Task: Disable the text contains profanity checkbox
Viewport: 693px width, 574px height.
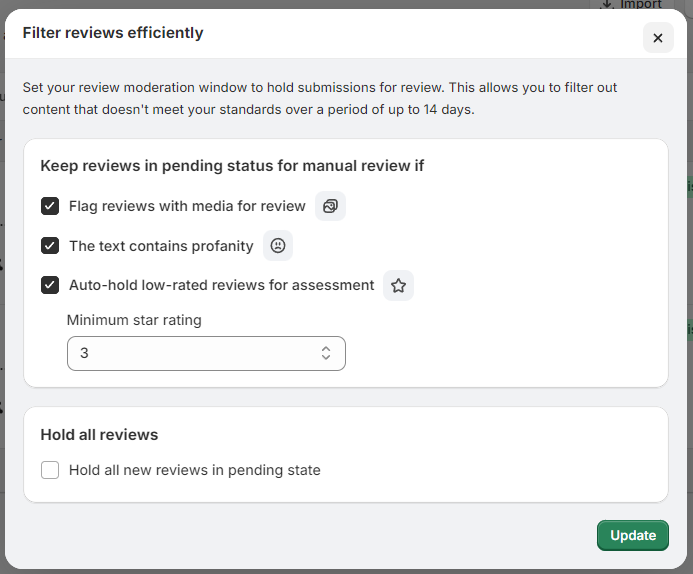Action: coord(50,246)
